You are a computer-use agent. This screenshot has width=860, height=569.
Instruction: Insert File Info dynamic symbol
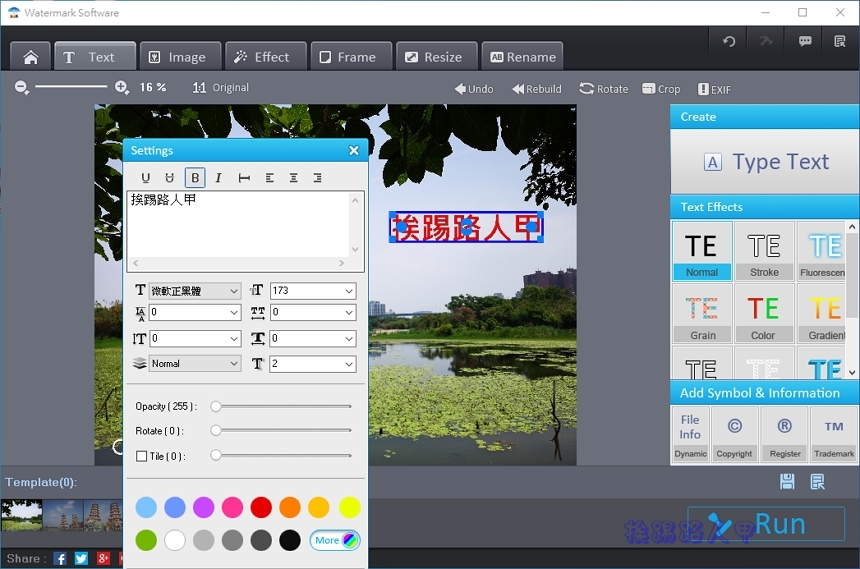coord(691,435)
